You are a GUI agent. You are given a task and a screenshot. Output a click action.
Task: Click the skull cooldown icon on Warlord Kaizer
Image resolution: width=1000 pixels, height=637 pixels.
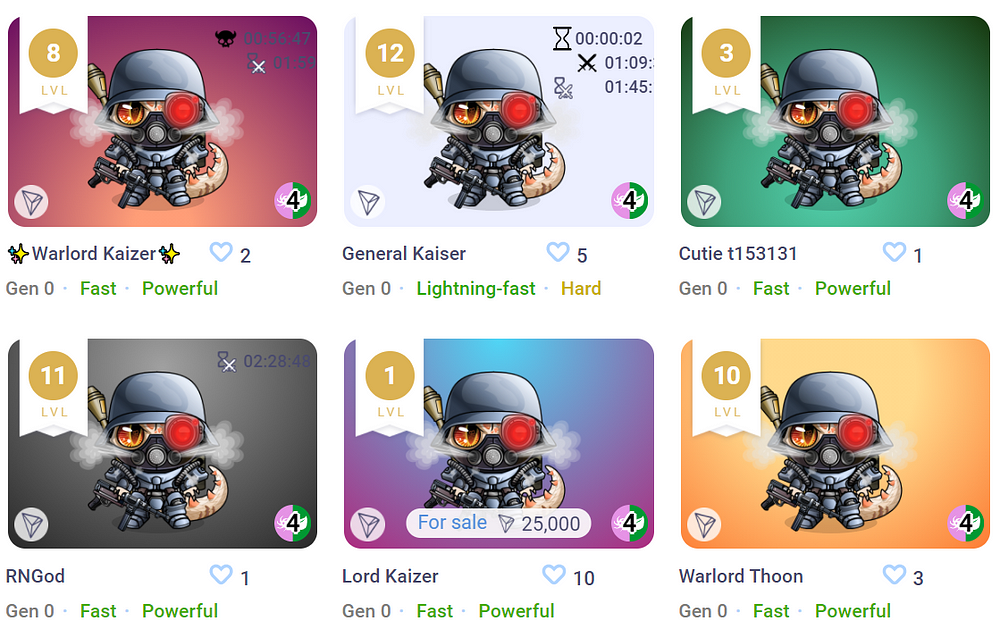click(226, 39)
